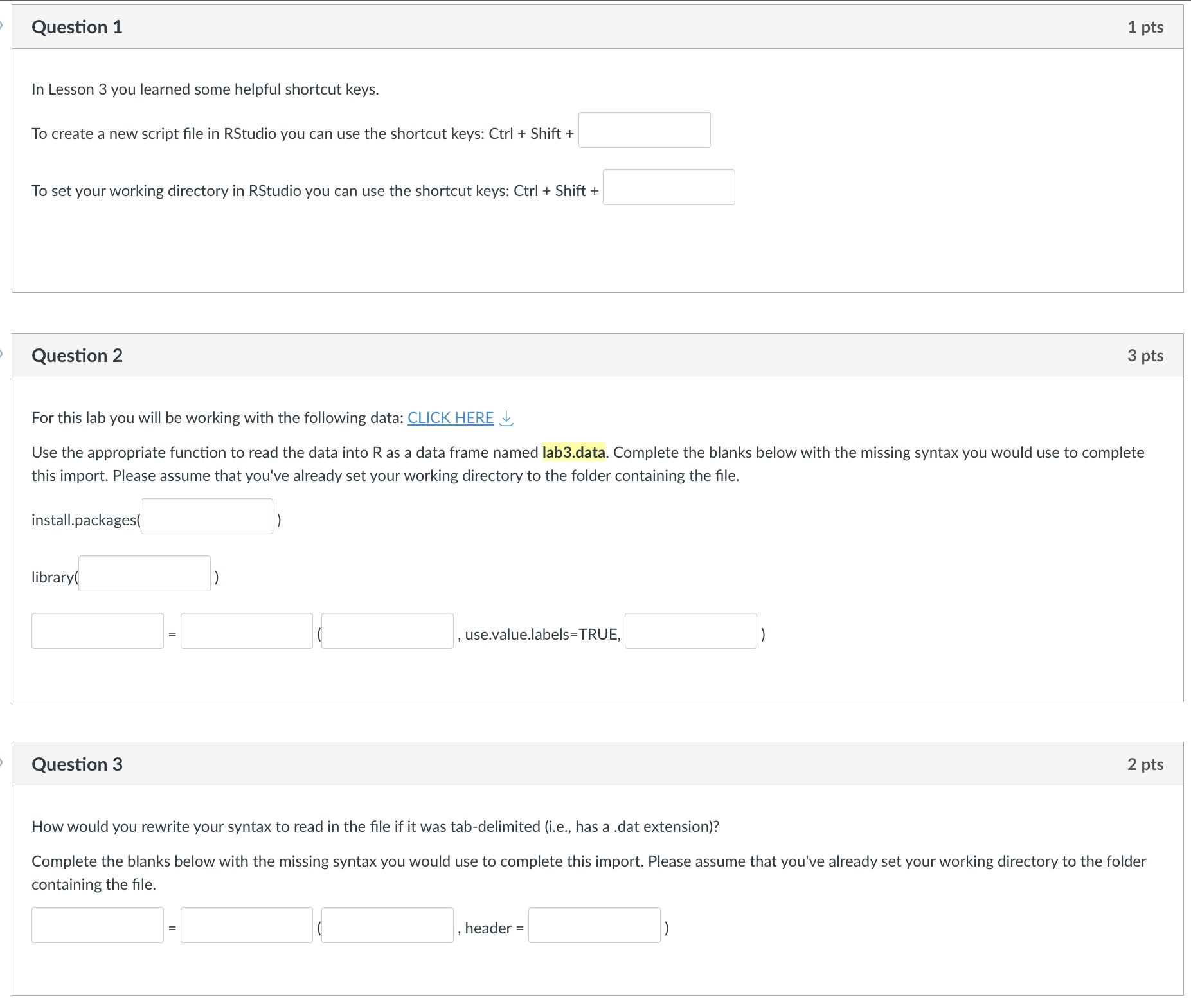Image resolution: width=1191 pixels, height=1008 pixels.
Task: Select Question 3 blank before header
Action: [x=388, y=925]
